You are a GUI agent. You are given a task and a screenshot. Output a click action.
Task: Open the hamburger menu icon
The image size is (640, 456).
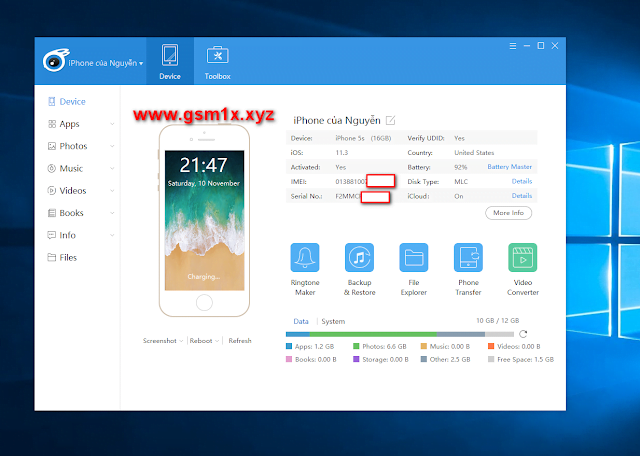[513, 46]
